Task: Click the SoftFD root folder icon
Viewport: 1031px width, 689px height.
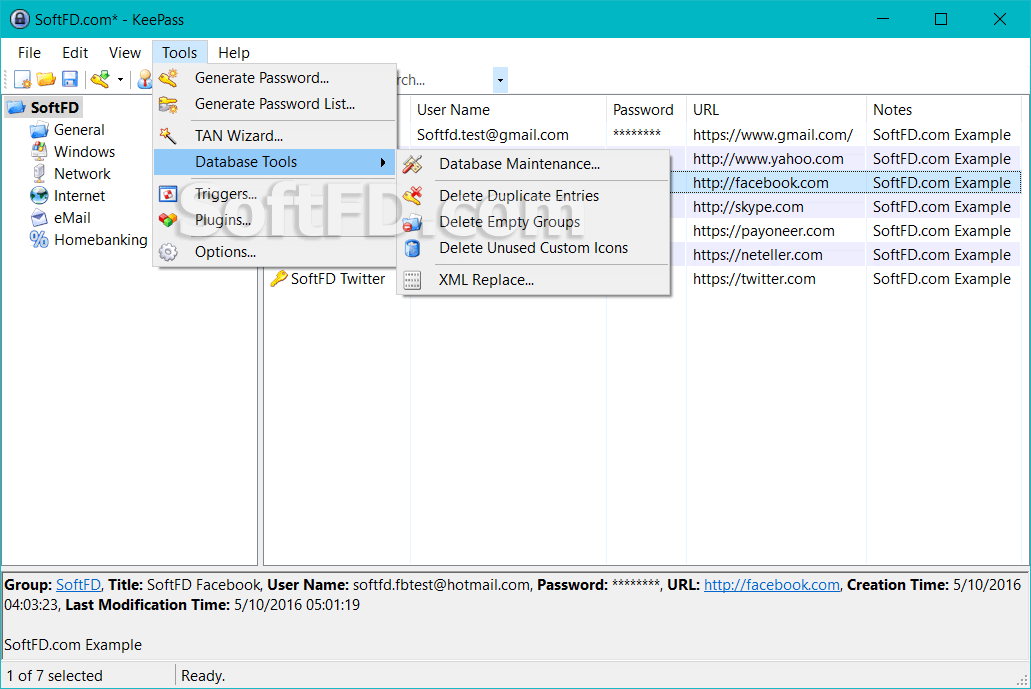Action: coord(16,107)
